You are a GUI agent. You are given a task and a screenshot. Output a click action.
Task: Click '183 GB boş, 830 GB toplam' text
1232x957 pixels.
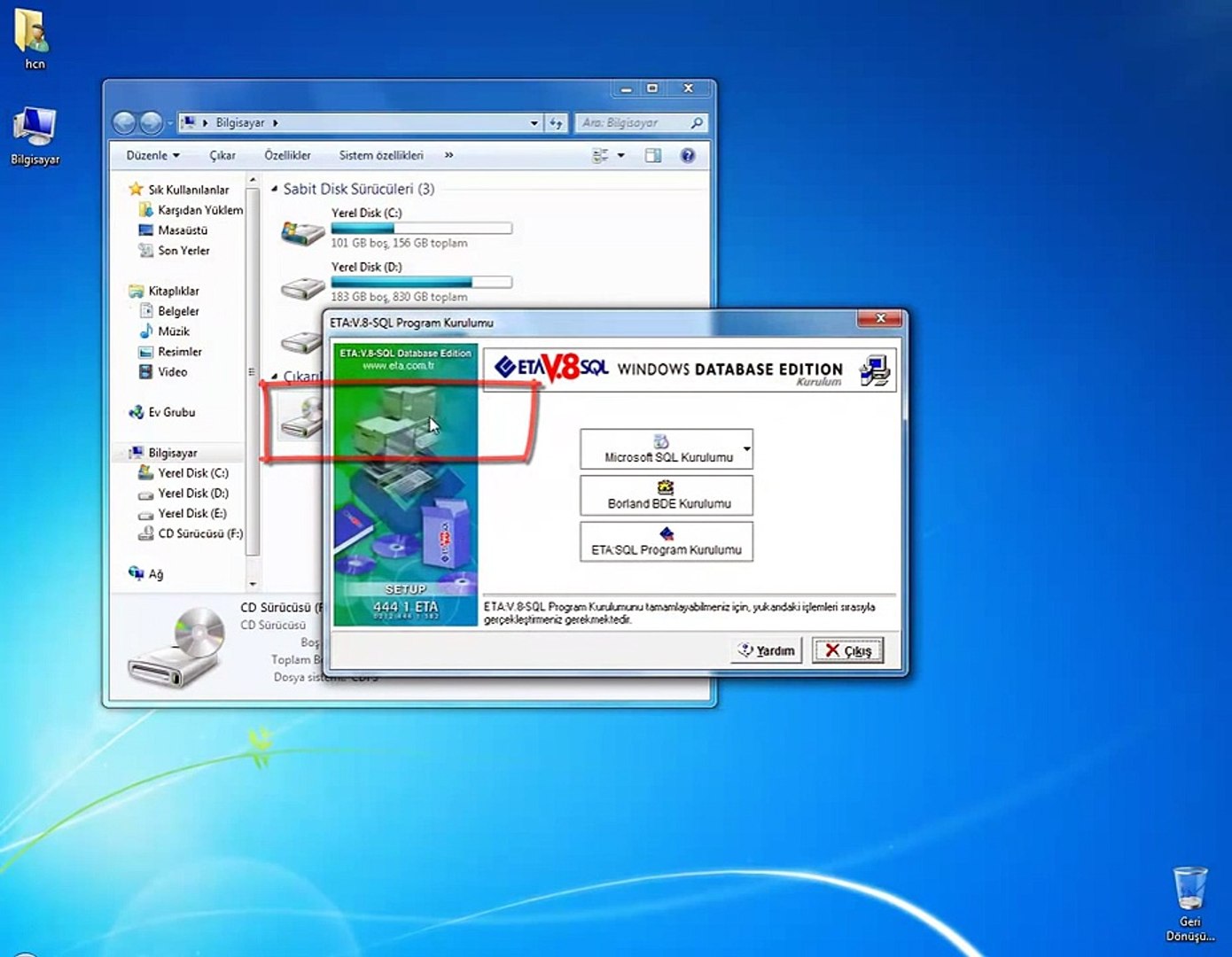(x=399, y=297)
